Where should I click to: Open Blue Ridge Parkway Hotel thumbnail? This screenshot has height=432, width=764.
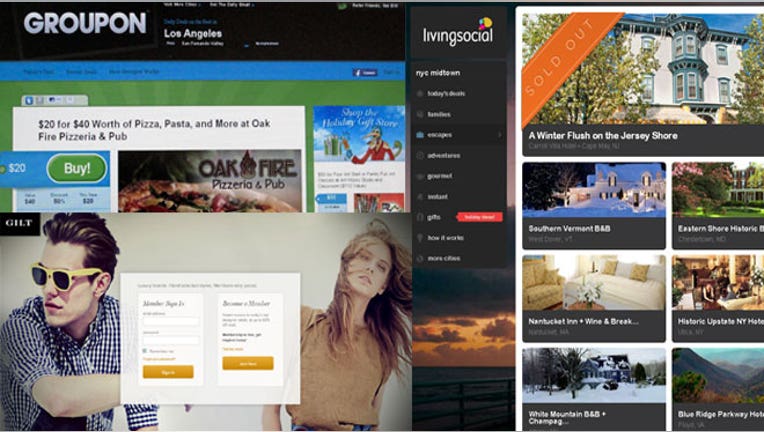pos(718,375)
